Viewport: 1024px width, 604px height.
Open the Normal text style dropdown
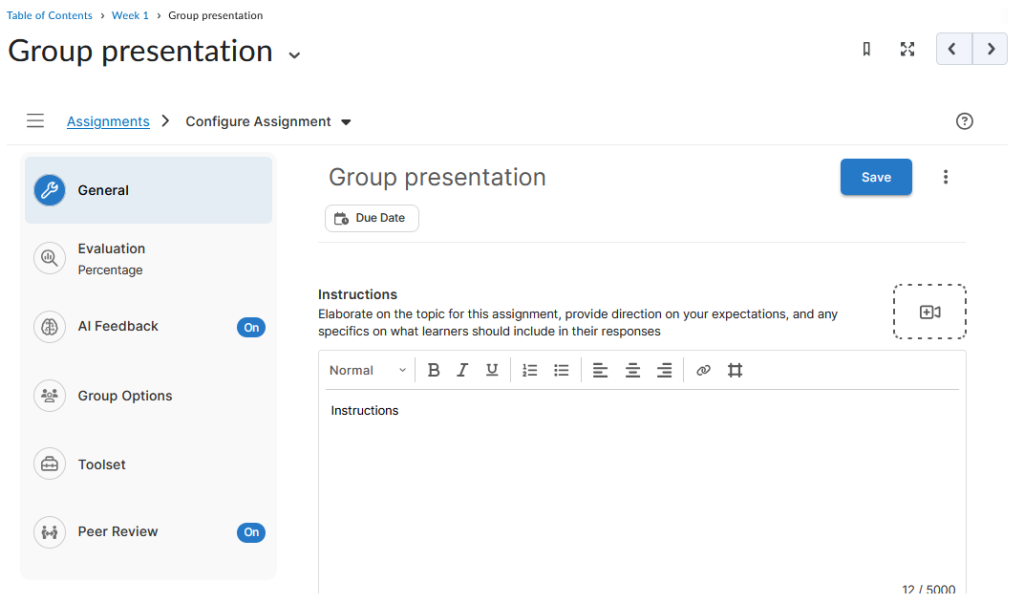pyautogui.click(x=368, y=370)
